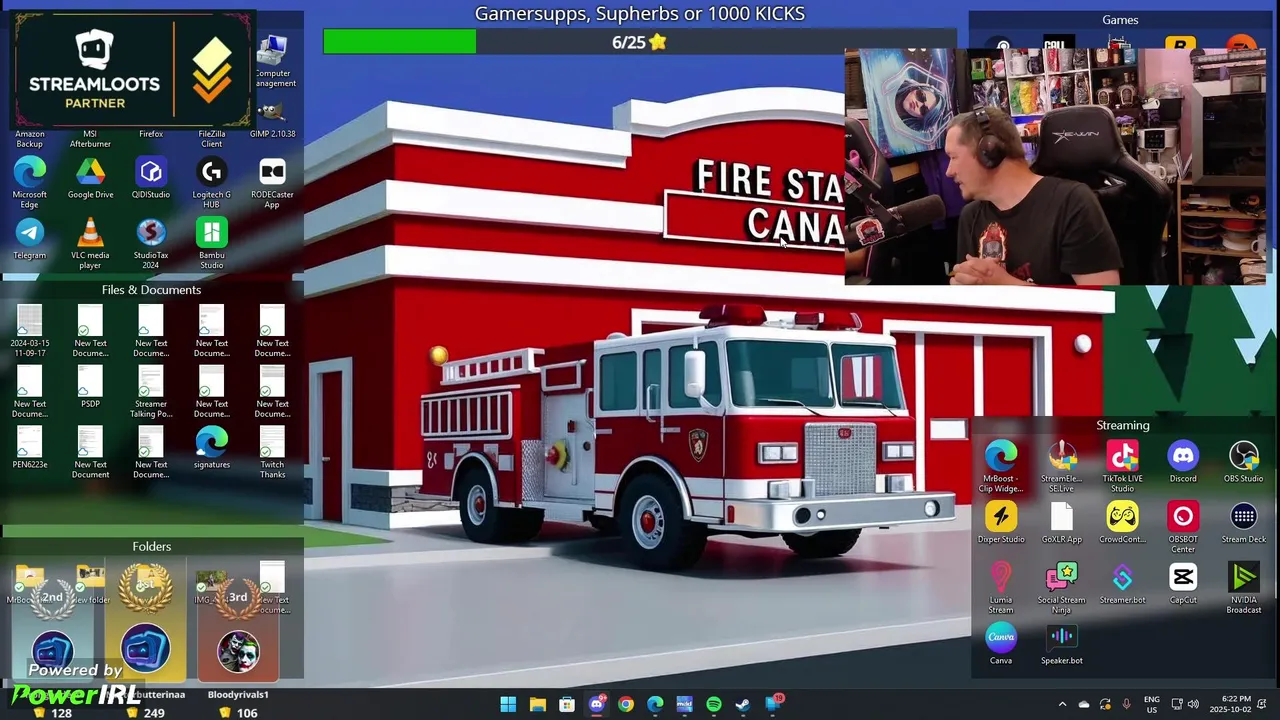The height and width of the screenshot is (720, 1280).
Task: Click the Streamloots Partner banner
Action: 133,69
